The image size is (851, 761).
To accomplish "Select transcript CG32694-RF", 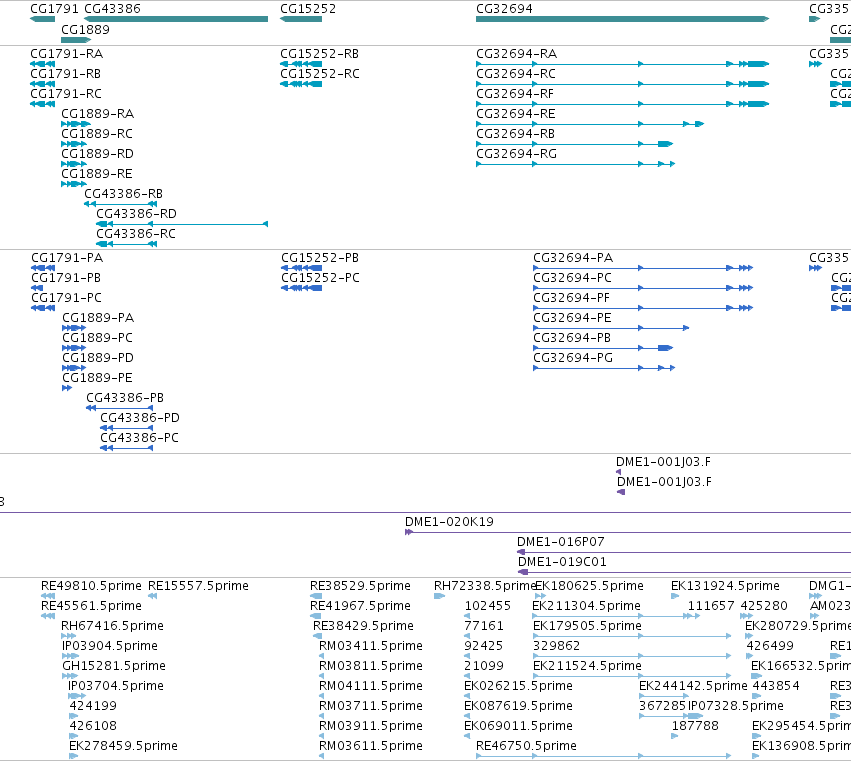I will (x=515, y=94).
